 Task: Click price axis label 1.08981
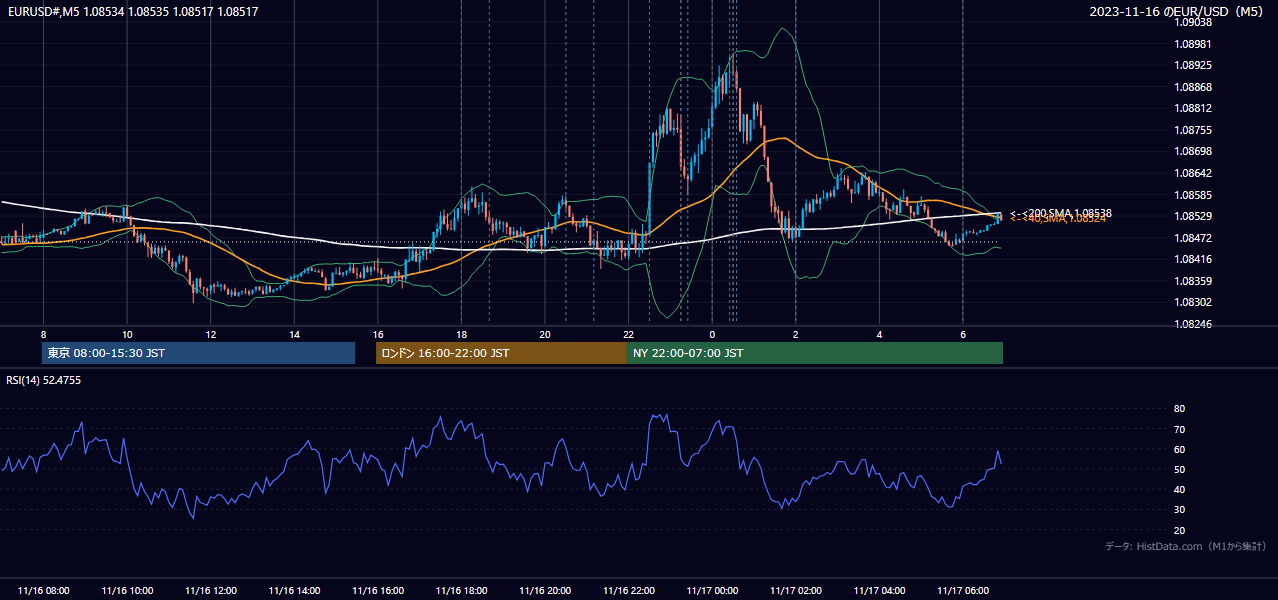coord(1193,44)
